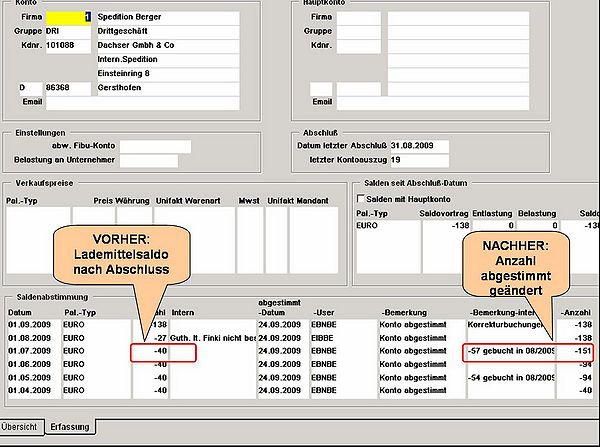Select Saldenabstimmung row dated 01.05.2009

click(300, 378)
